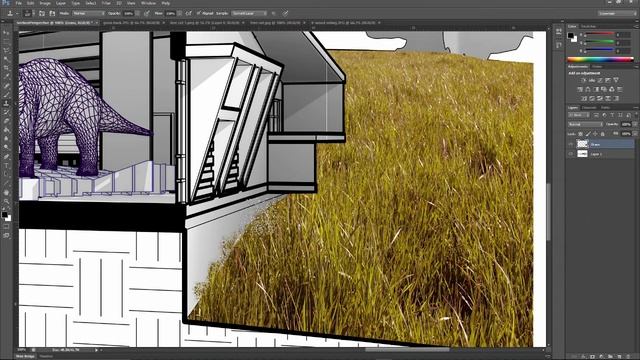Open the layer filter Kind dropdown
Screen dimensions: 640x360
(579, 116)
